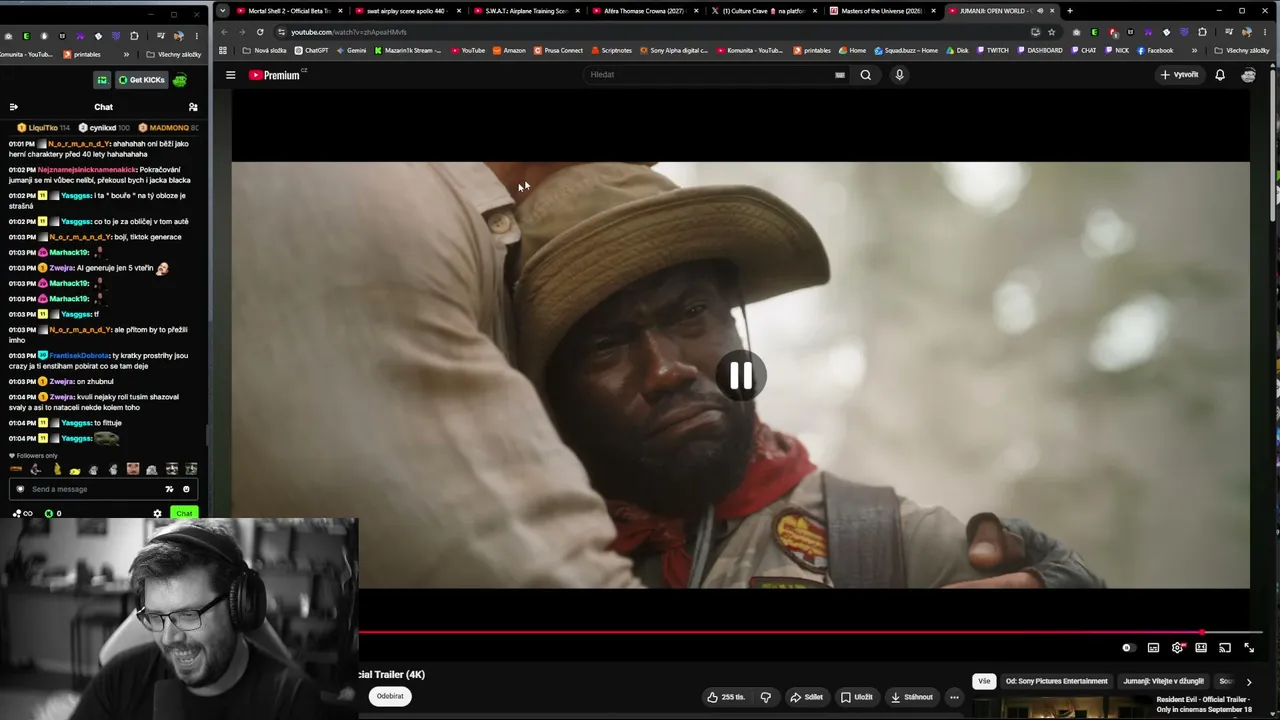Switch to the swat airplay scene tab
Viewport: 1280px width, 720px height.
tap(406, 11)
